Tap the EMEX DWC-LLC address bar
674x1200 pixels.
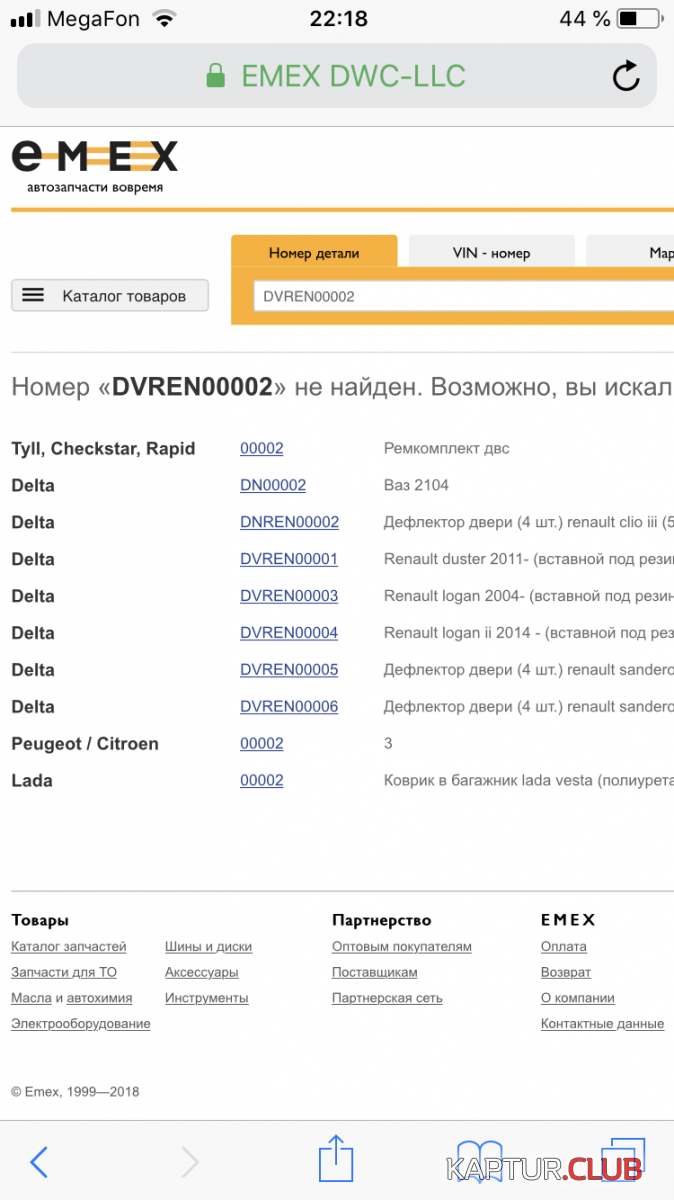pyautogui.click(x=337, y=76)
